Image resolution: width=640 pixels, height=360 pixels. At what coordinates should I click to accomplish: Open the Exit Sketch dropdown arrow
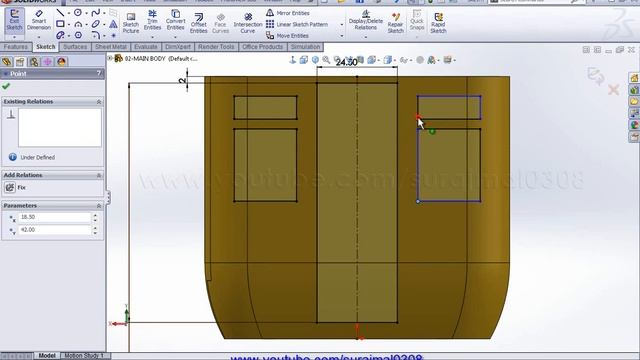point(14,36)
